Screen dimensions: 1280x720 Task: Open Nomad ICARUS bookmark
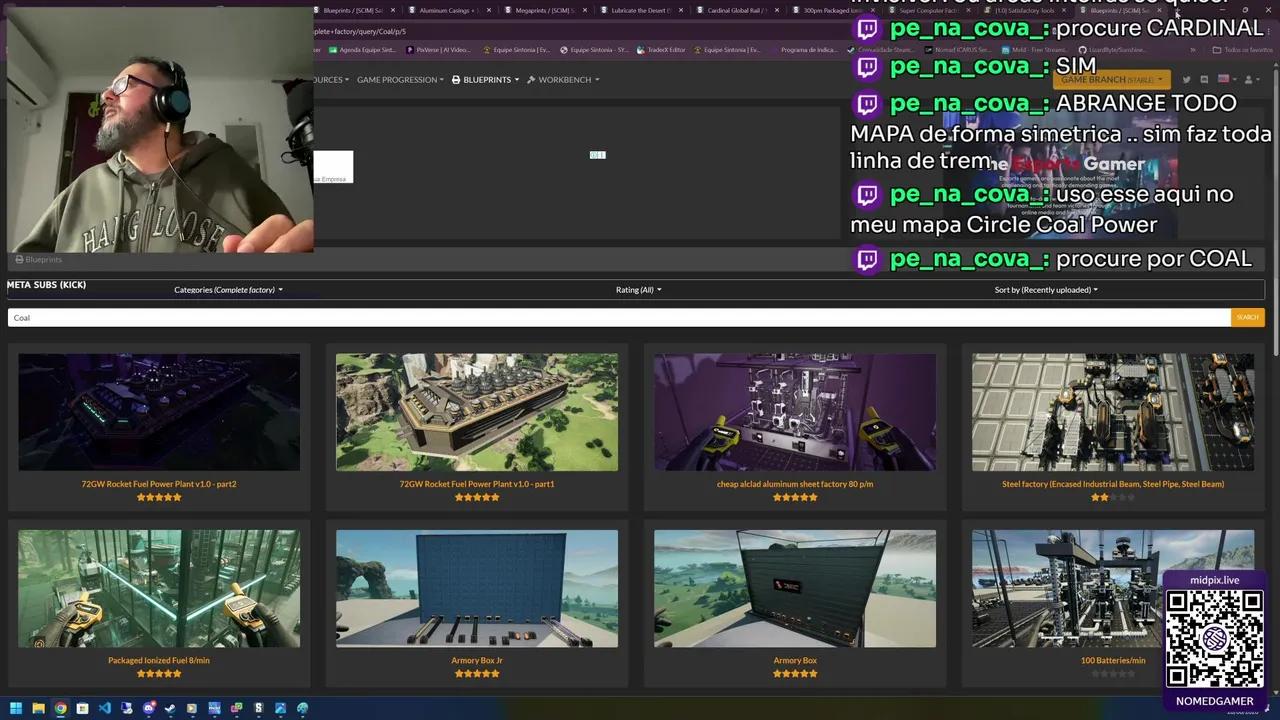pyautogui.click(x=958, y=50)
